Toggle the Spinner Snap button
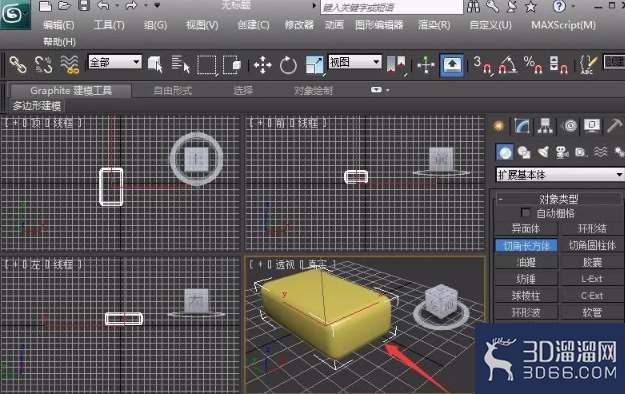Viewport: 625px width, 394px height. (558, 65)
